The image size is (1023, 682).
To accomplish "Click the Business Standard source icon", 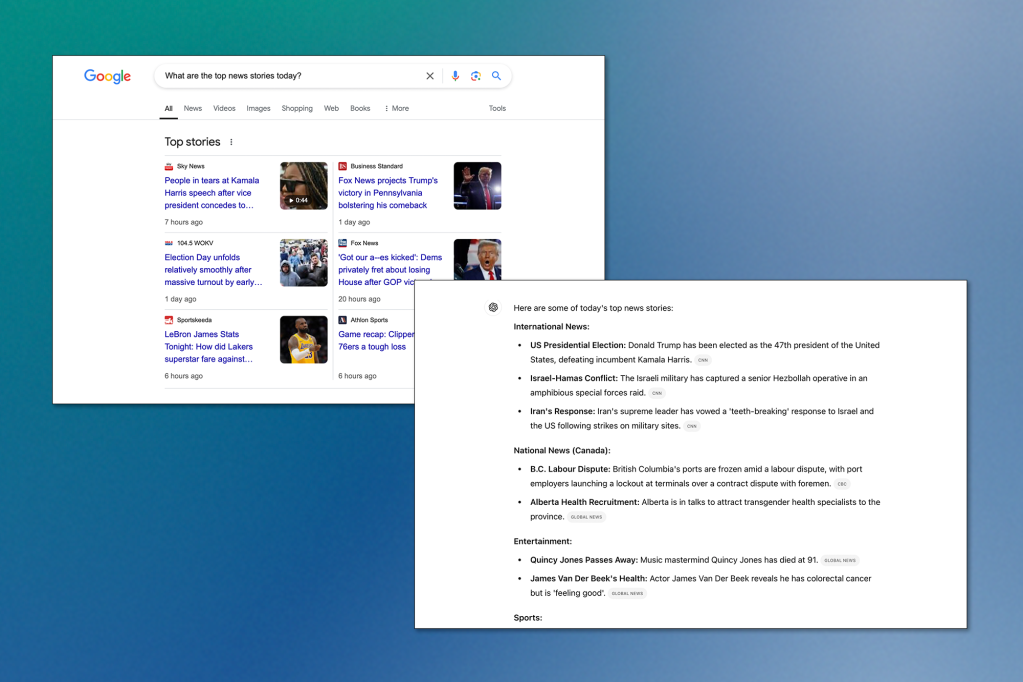I will pos(343,166).
